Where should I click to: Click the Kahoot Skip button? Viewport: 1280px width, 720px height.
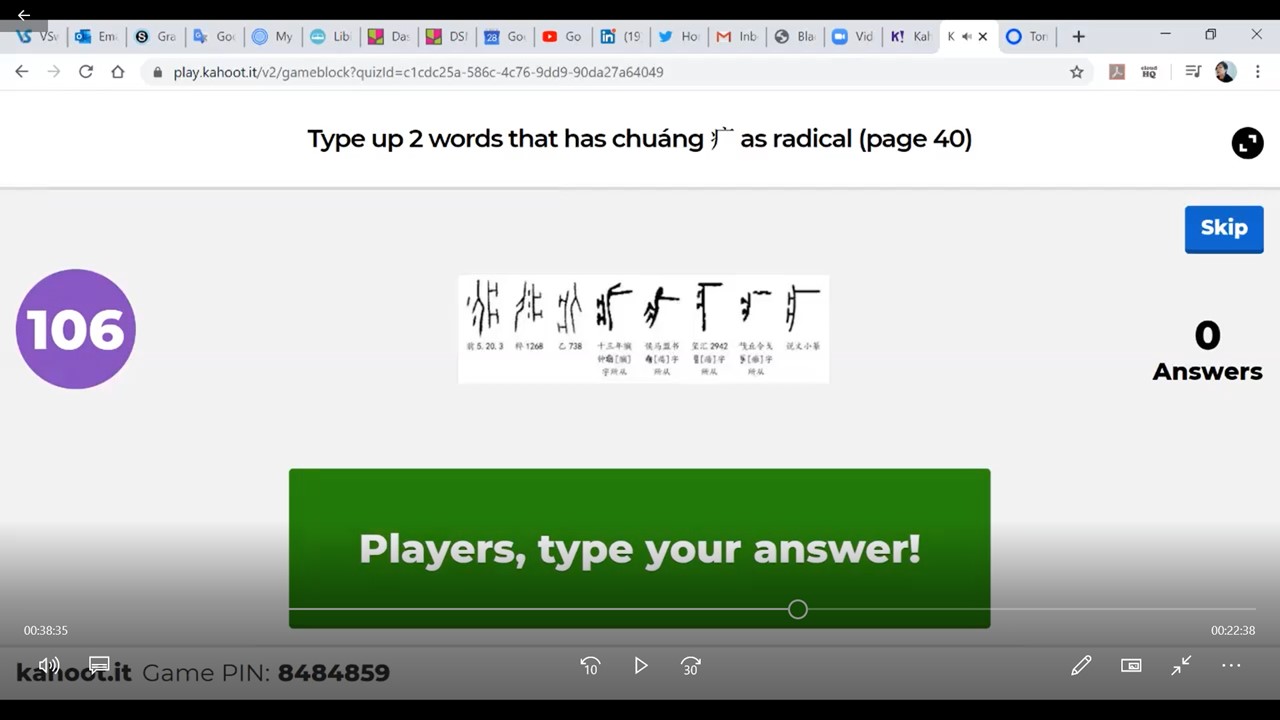click(1223, 228)
